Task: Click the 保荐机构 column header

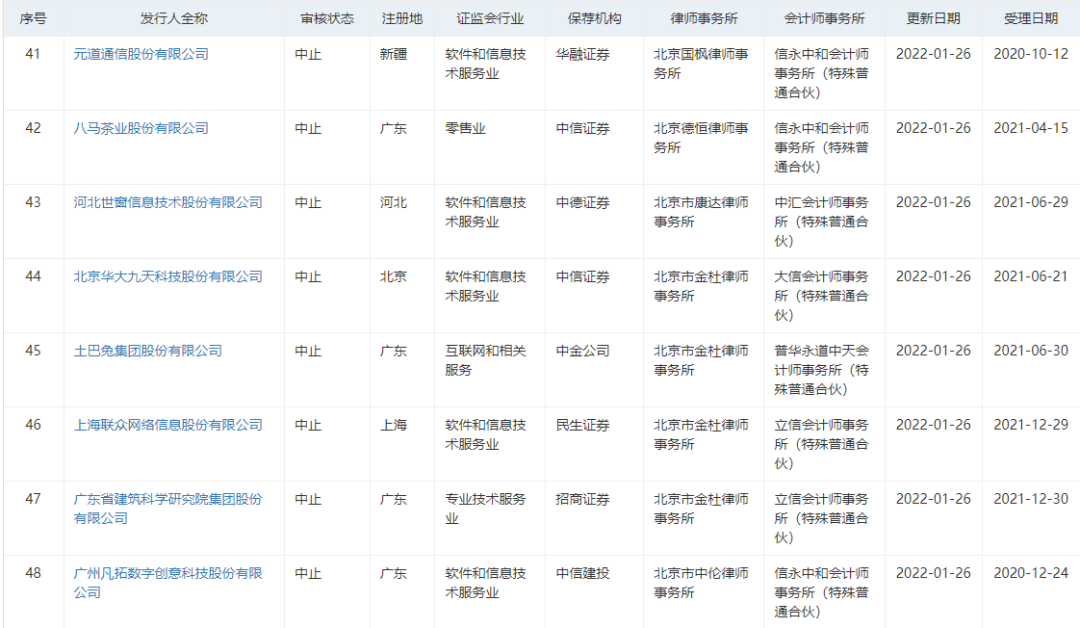Action: tap(594, 19)
